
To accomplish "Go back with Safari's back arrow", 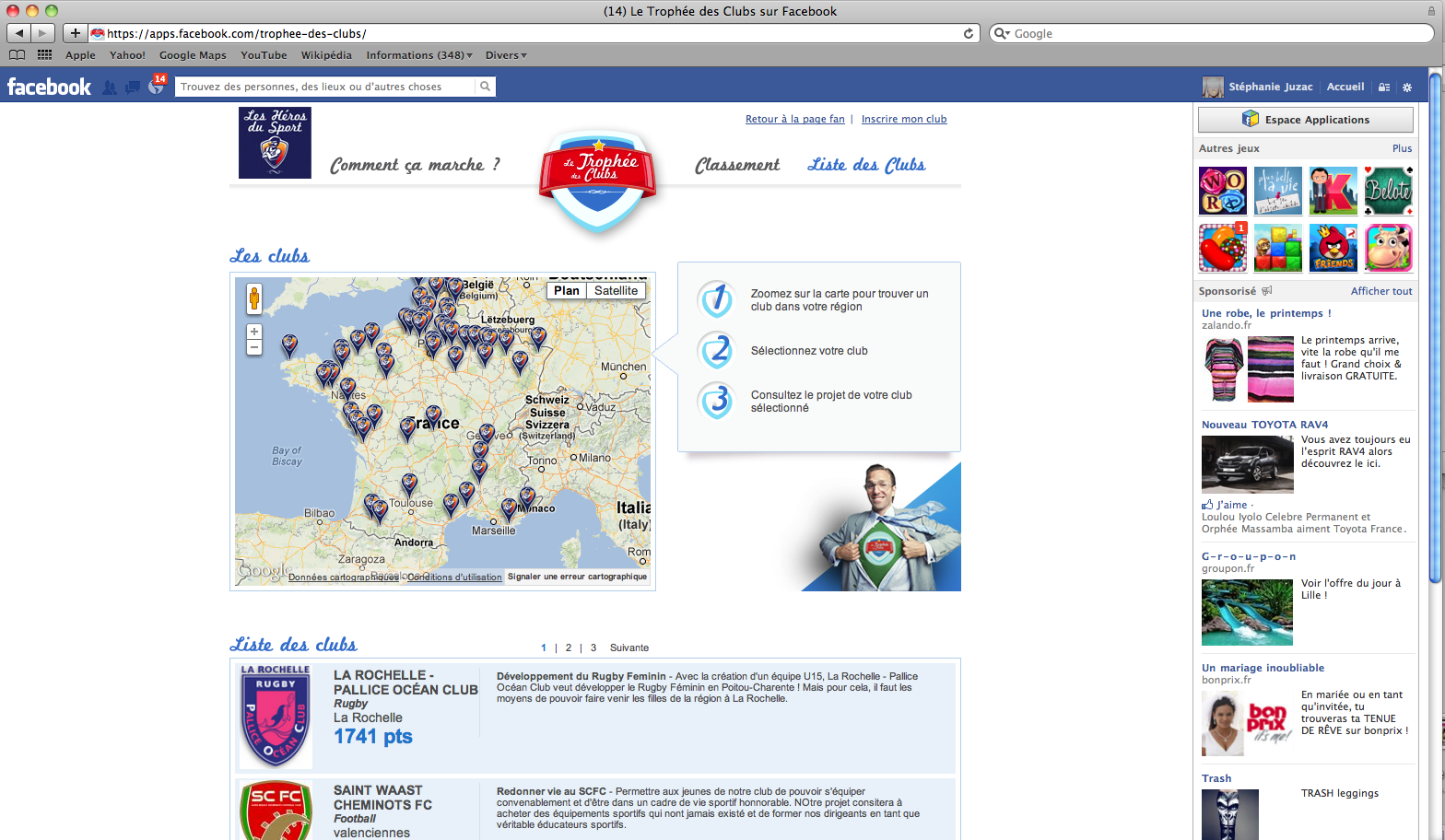I will [x=19, y=33].
